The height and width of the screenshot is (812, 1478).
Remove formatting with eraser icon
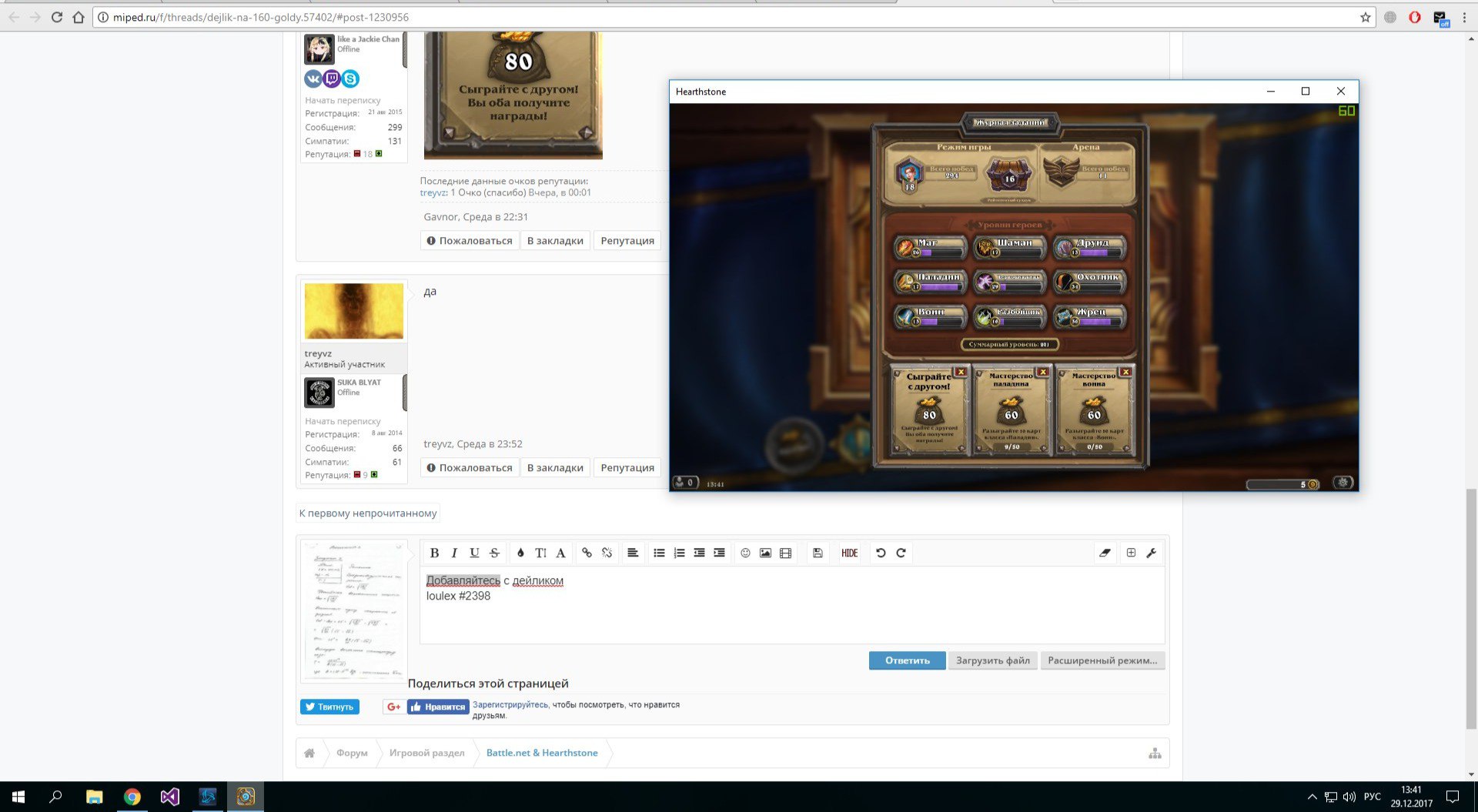[1105, 553]
